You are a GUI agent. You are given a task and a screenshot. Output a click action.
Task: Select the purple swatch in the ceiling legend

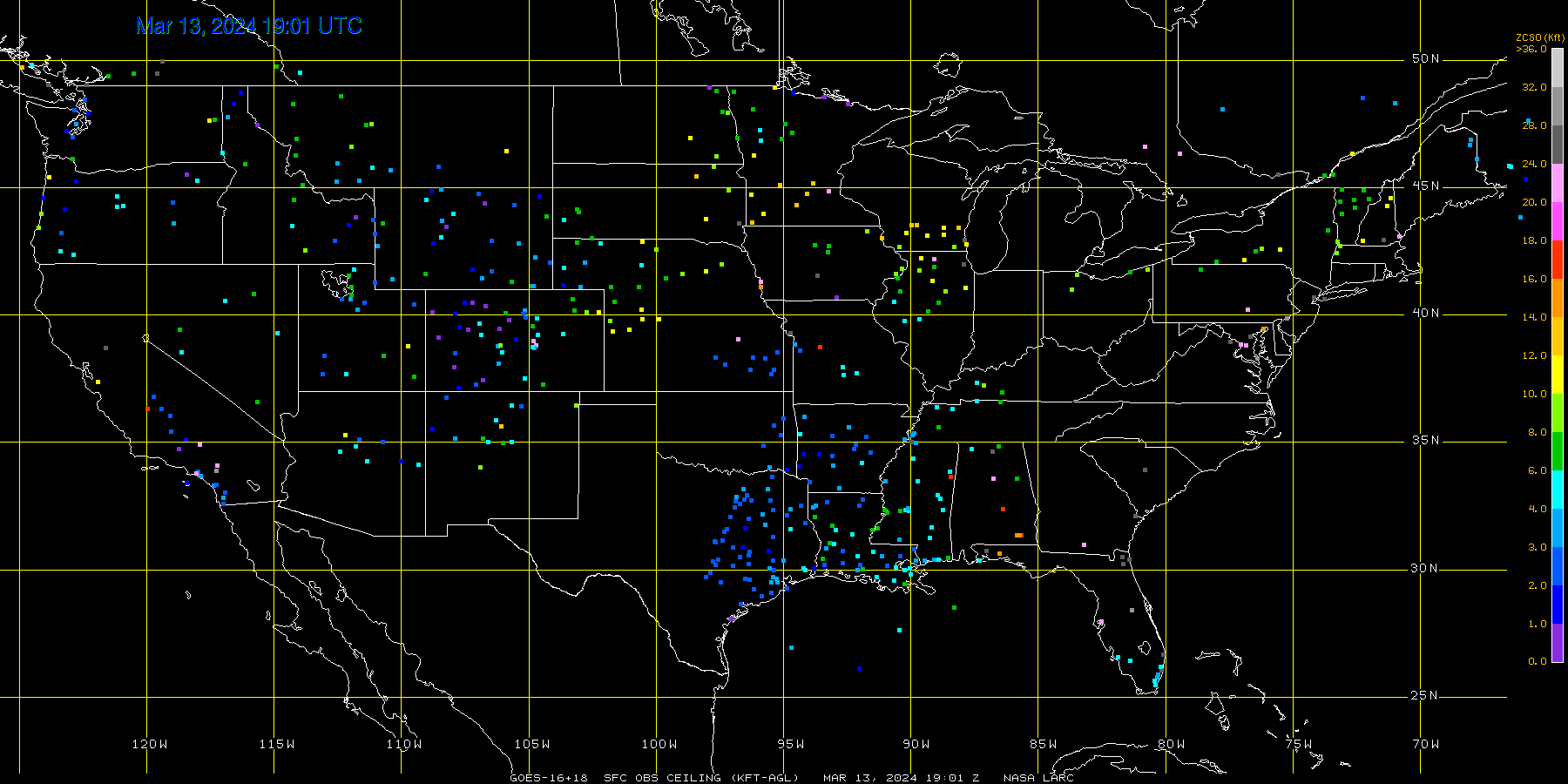[x=1558, y=643]
